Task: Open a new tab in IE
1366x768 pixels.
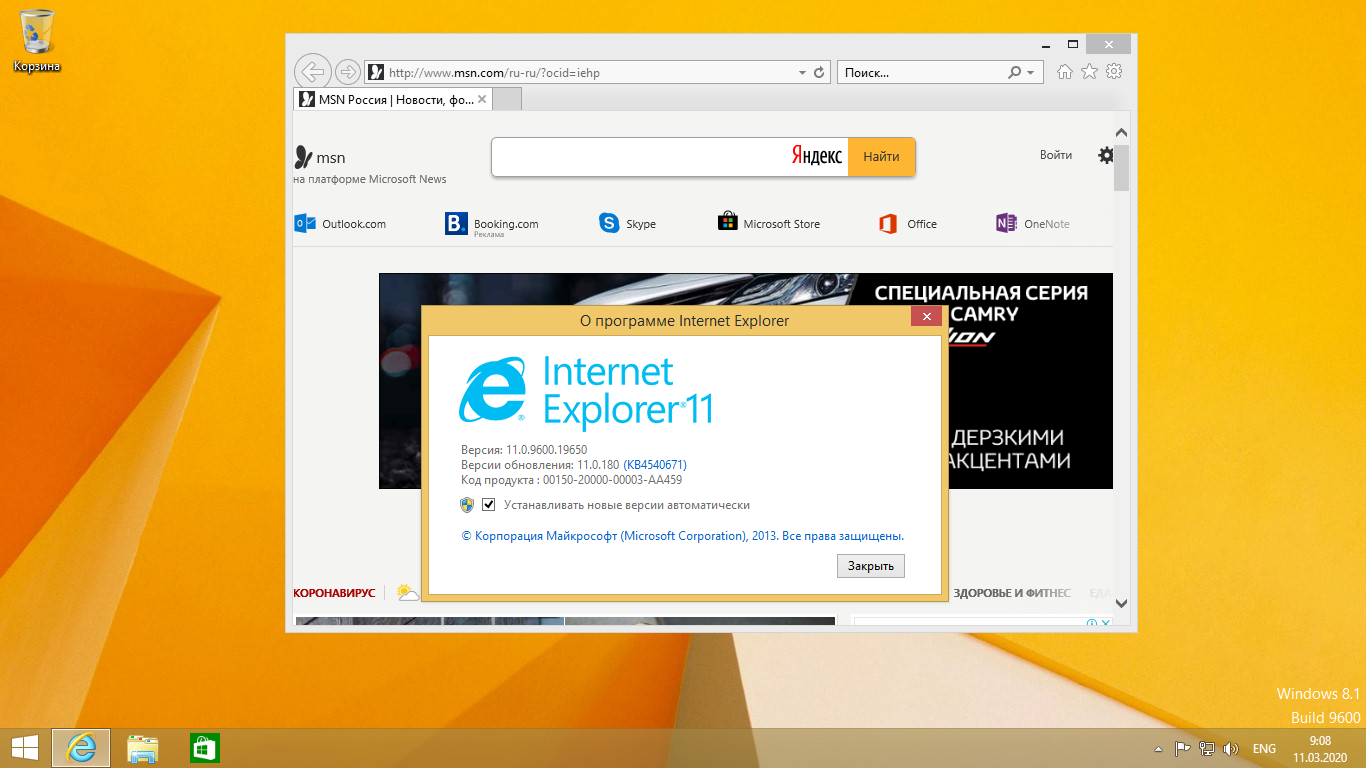Action: click(507, 99)
